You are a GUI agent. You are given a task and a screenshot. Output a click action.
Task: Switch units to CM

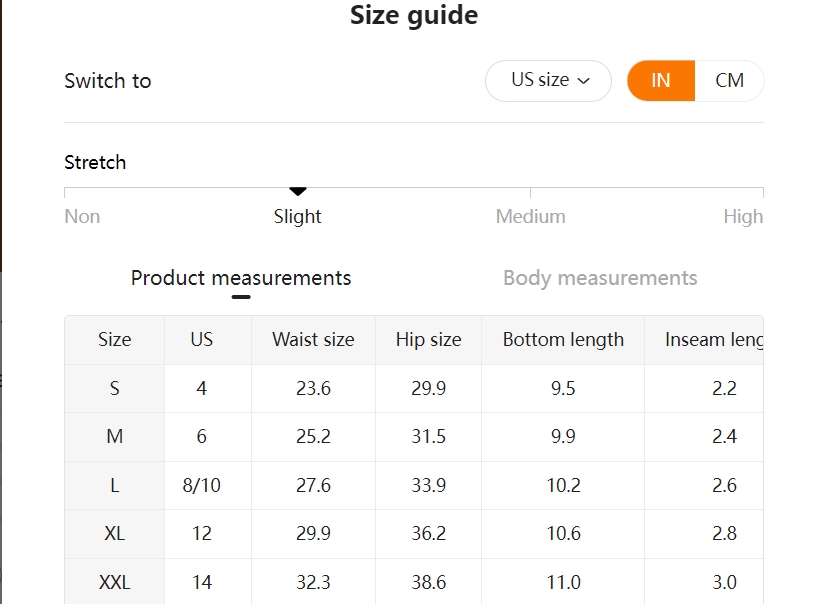tap(729, 81)
